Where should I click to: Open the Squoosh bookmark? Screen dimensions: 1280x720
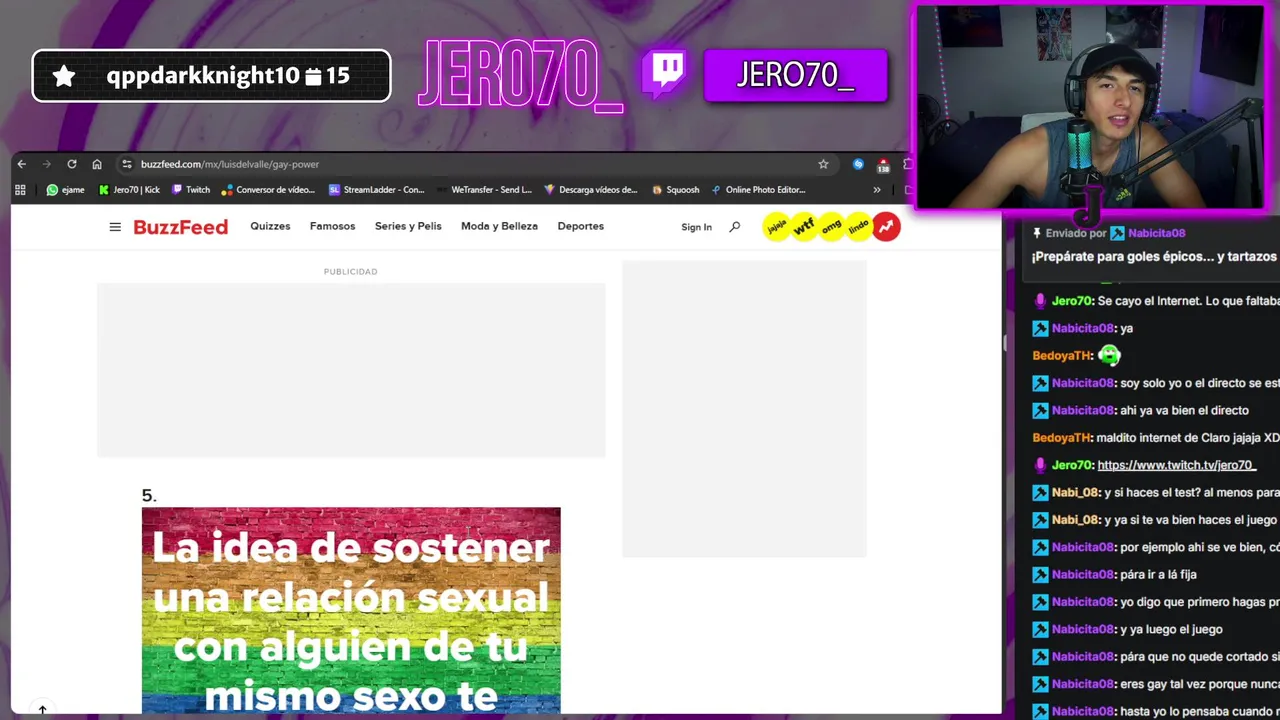coord(676,189)
